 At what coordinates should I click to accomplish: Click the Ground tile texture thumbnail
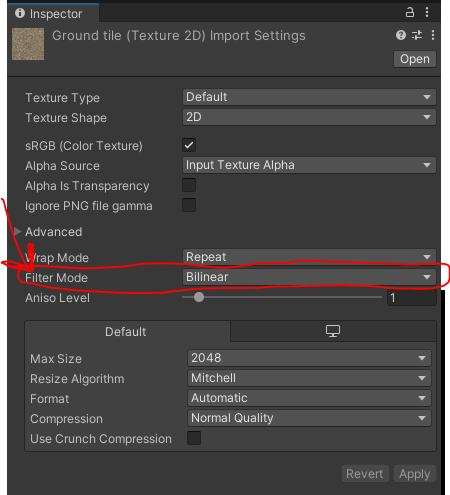(28, 44)
